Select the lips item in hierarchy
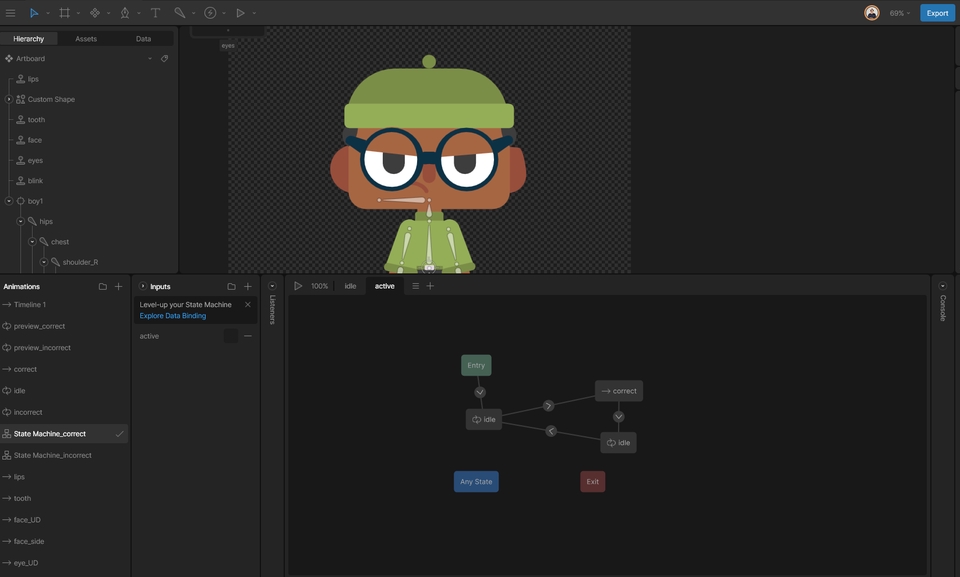The width and height of the screenshot is (960, 577). point(33,79)
